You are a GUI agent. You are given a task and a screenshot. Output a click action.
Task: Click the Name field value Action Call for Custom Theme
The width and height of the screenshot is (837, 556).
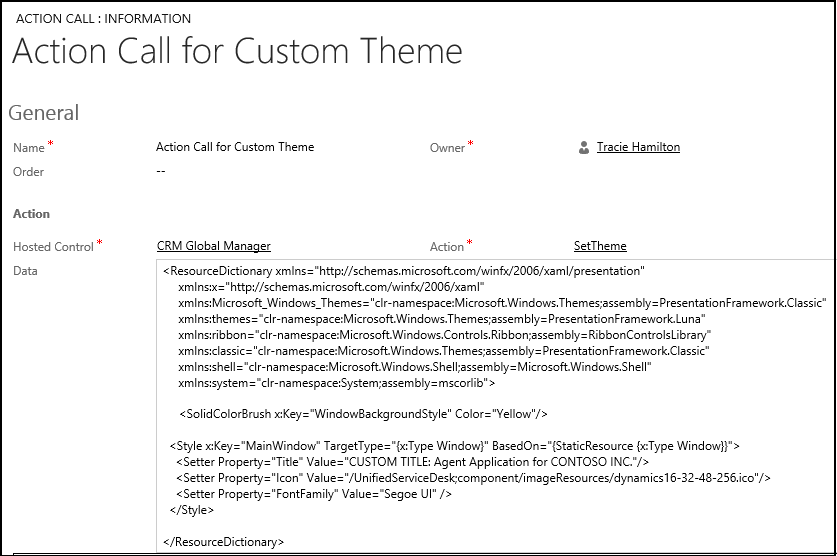pyautogui.click(x=235, y=147)
